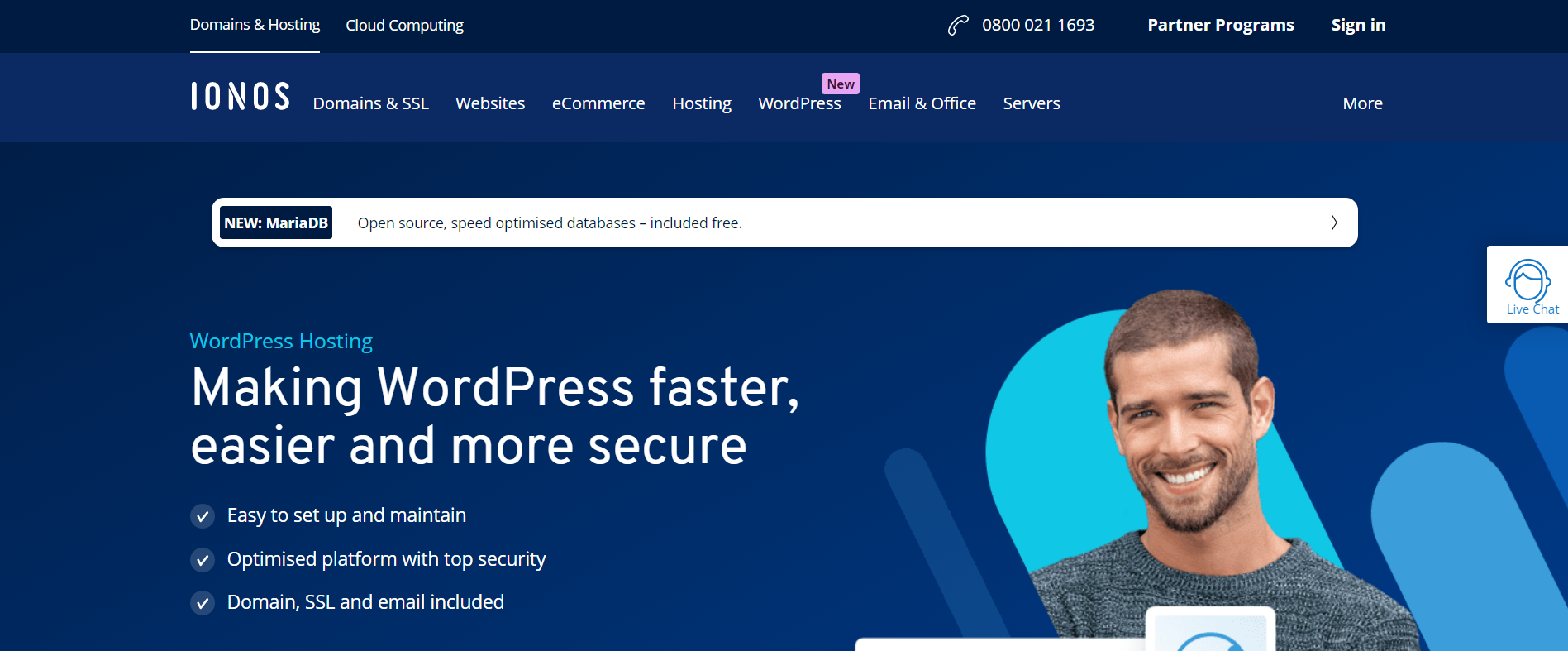The height and width of the screenshot is (651, 1568).
Task: Call the 0800 021 1693 number link
Action: (x=1037, y=25)
